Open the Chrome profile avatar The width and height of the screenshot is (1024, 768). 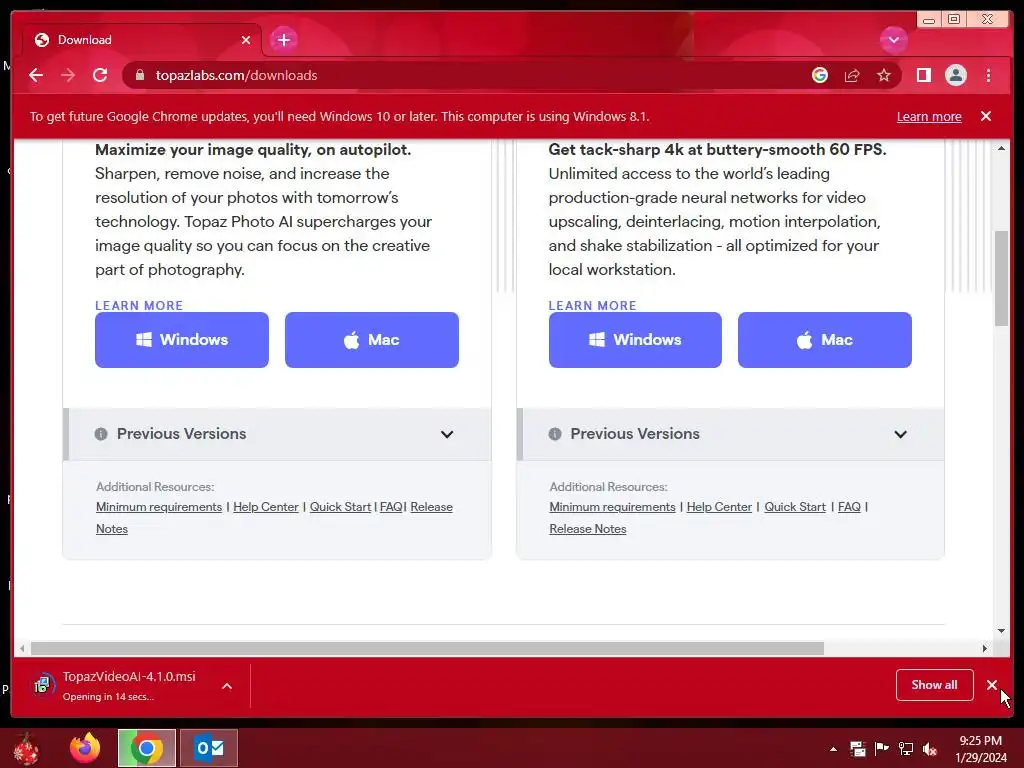tap(955, 76)
